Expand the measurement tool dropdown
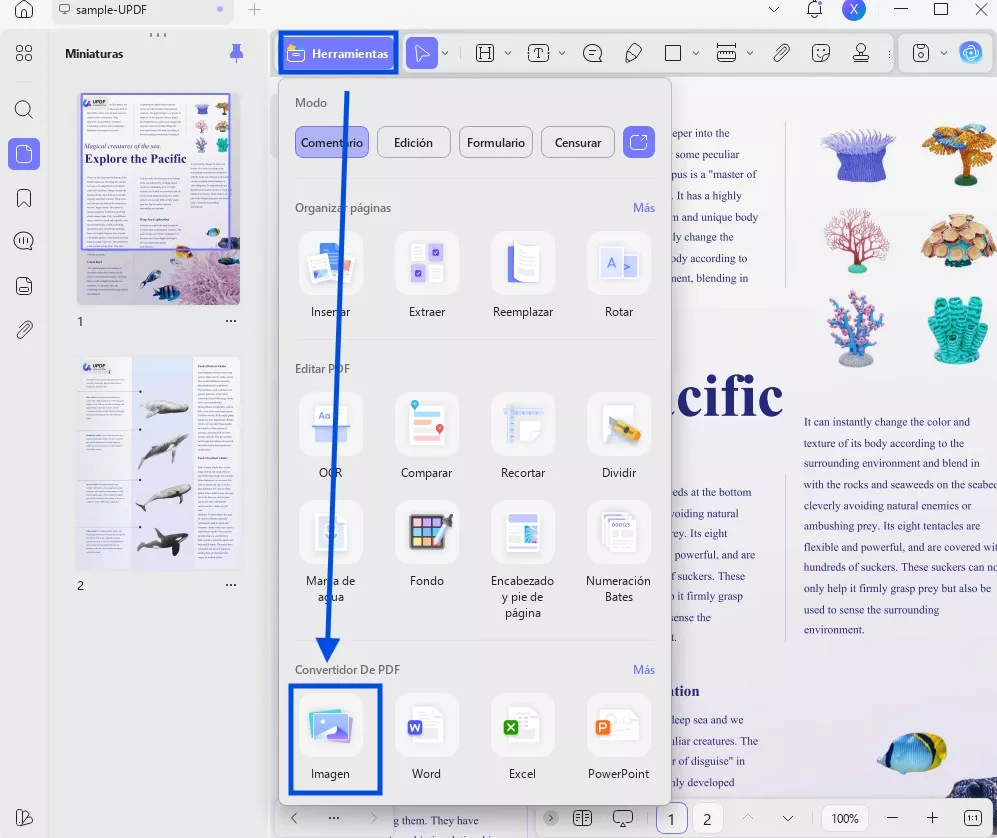 point(750,53)
